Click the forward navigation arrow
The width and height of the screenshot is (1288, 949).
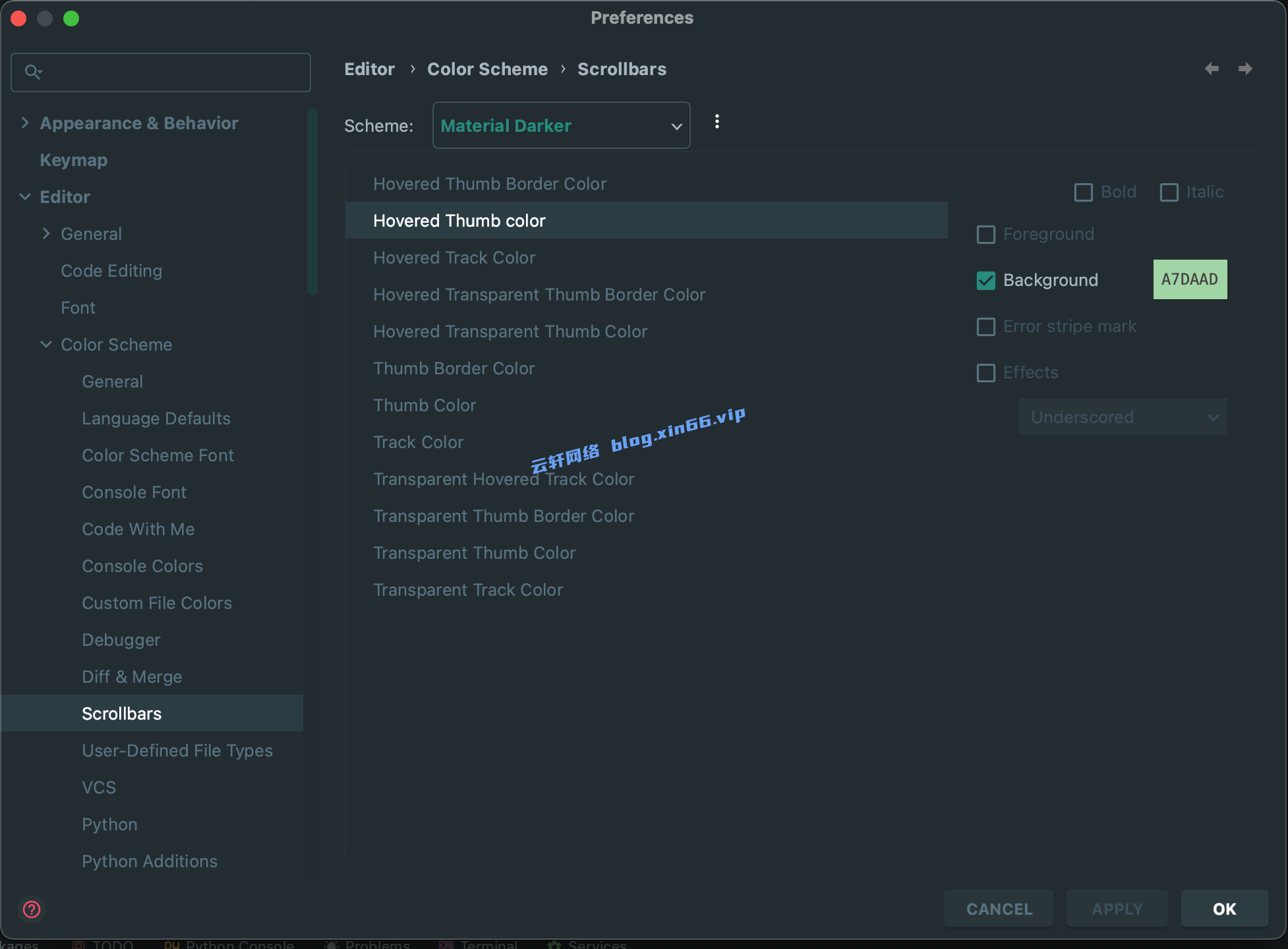[x=1245, y=69]
